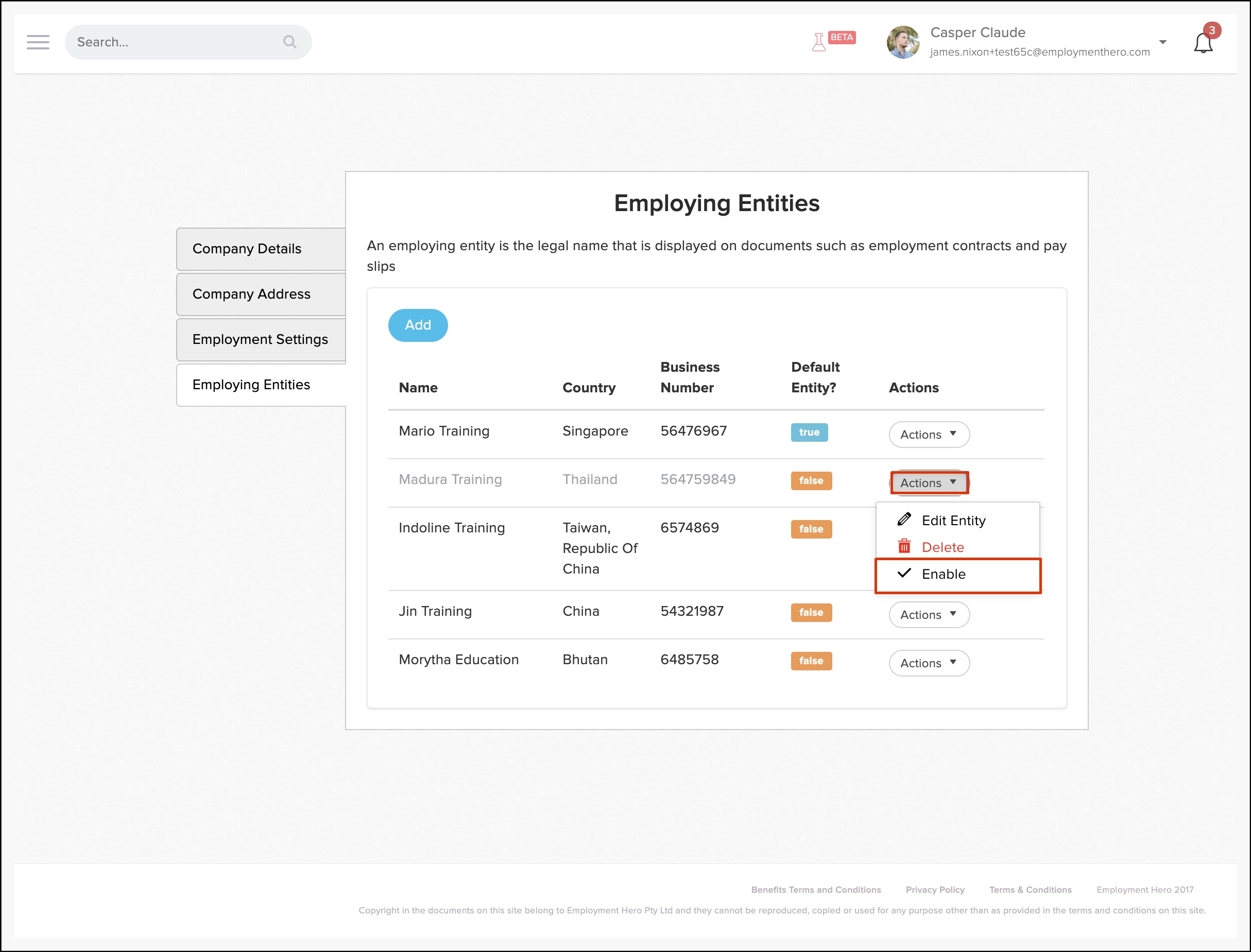Click the checkmark icon beside Enable
Viewport: 1251px width, 952px height.
904,573
